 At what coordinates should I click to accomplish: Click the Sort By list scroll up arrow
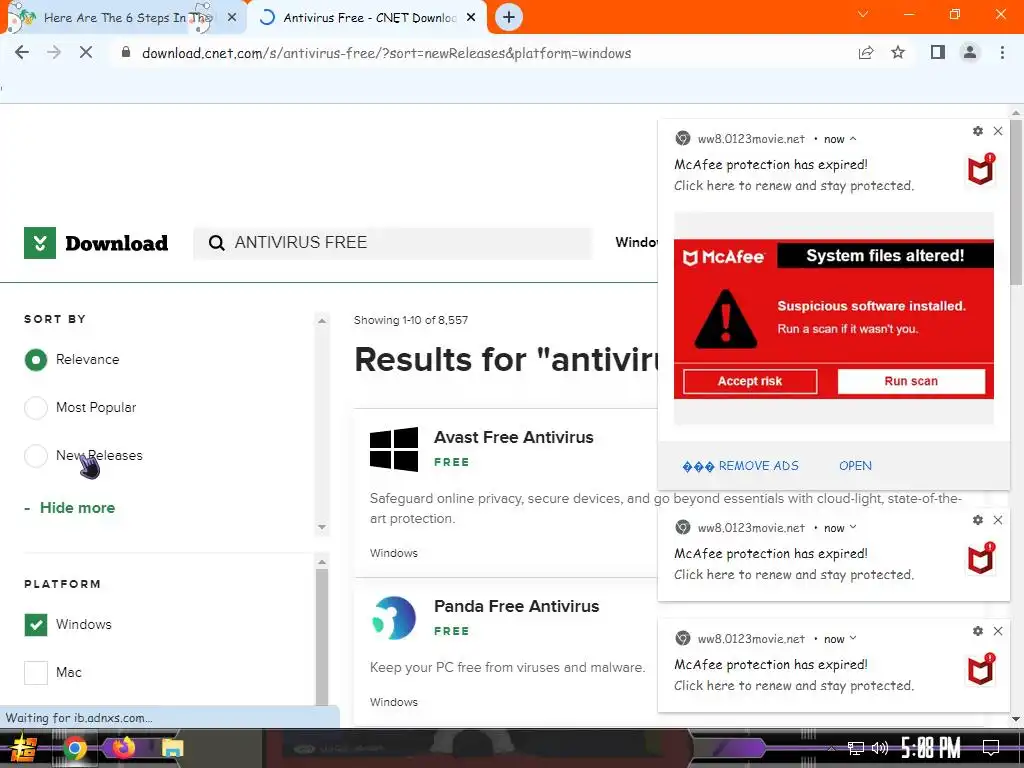321,321
